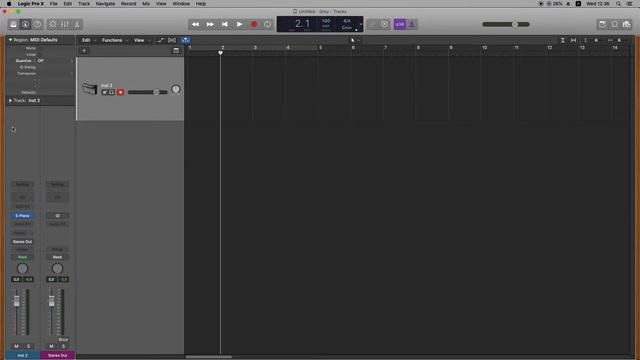Click the Inst 2 track pan knob

coord(176,89)
